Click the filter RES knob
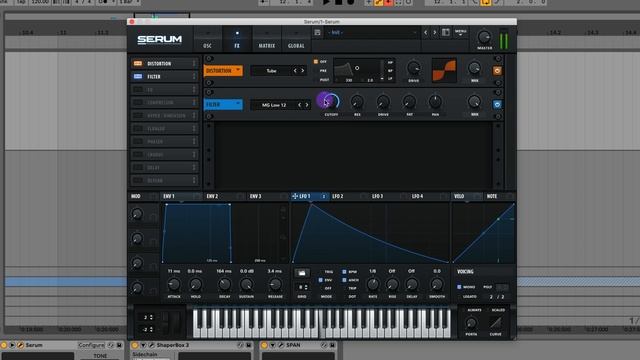 [357, 102]
